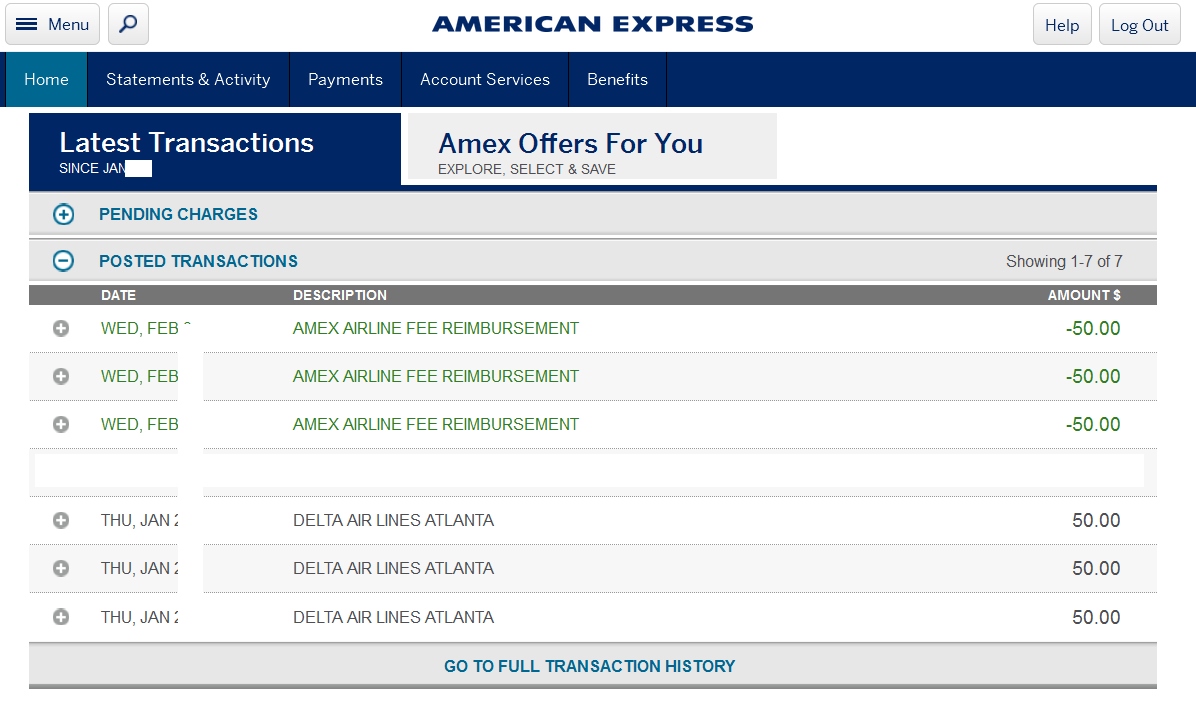Go to the Payments menu
Screen dimensions: 1196x710
click(x=345, y=80)
